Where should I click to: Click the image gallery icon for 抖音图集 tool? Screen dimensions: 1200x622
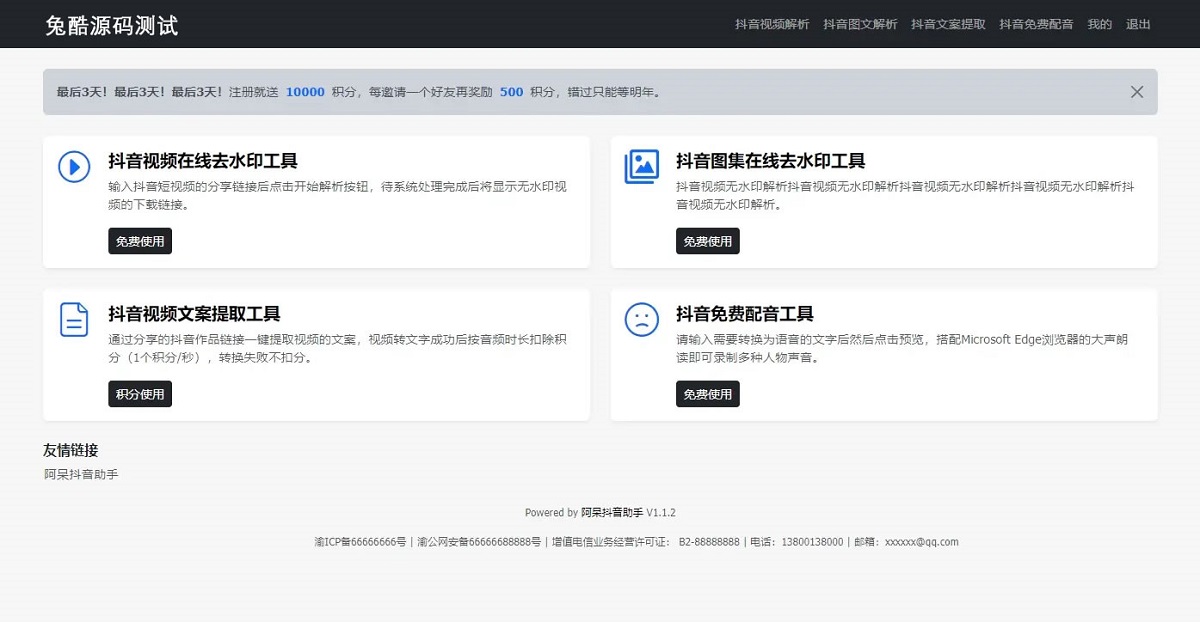tap(641, 166)
